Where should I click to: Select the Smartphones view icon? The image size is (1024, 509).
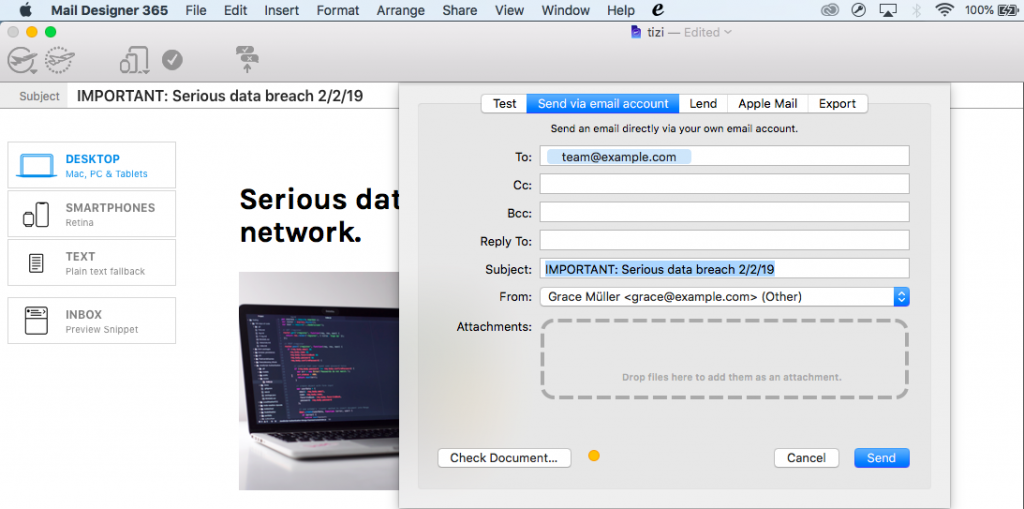[37, 214]
